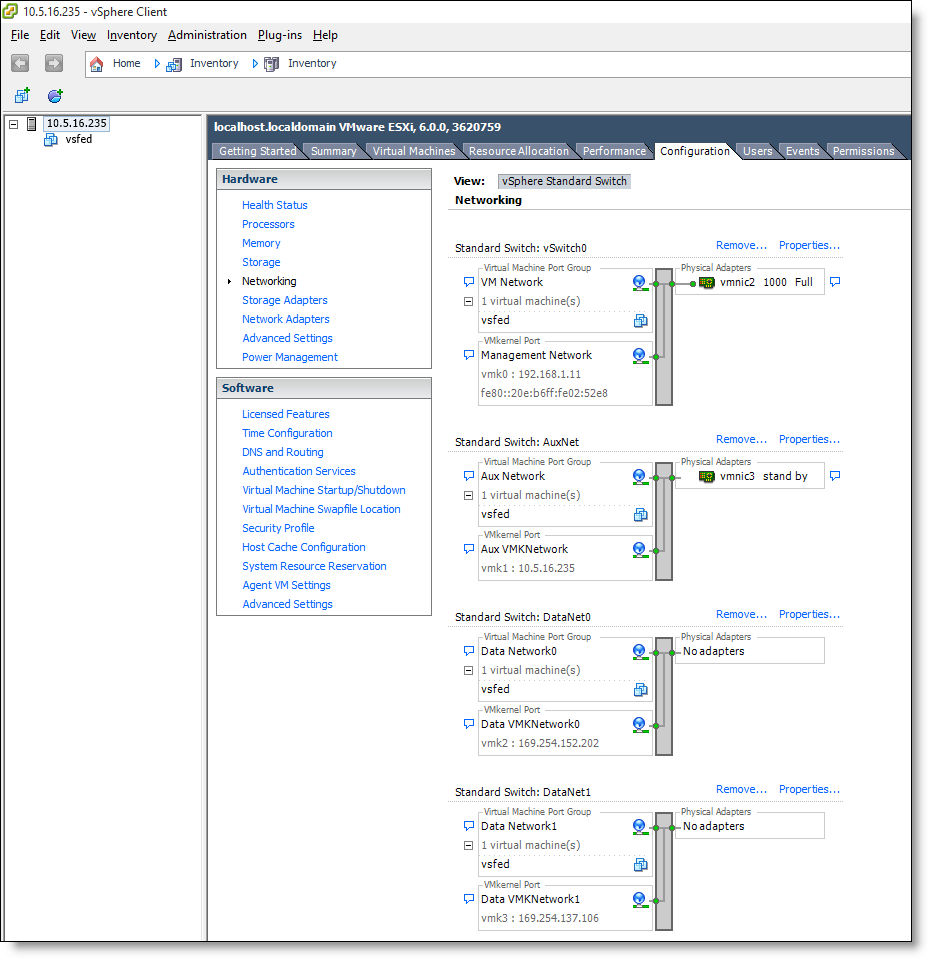
Task: Select vsfed VM in inventory tree
Action: click(78, 140)
